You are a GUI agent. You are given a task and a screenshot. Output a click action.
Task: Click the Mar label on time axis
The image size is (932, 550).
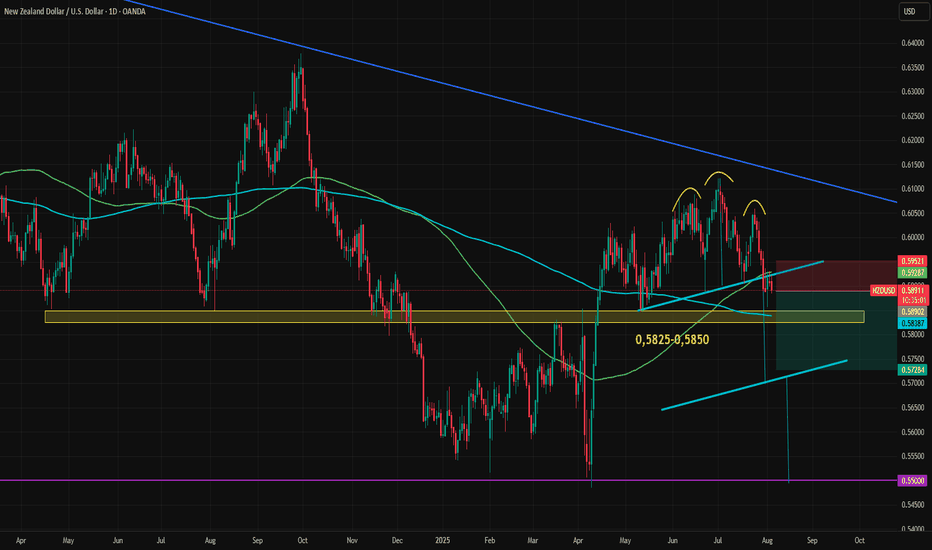[x=533, y=540]
